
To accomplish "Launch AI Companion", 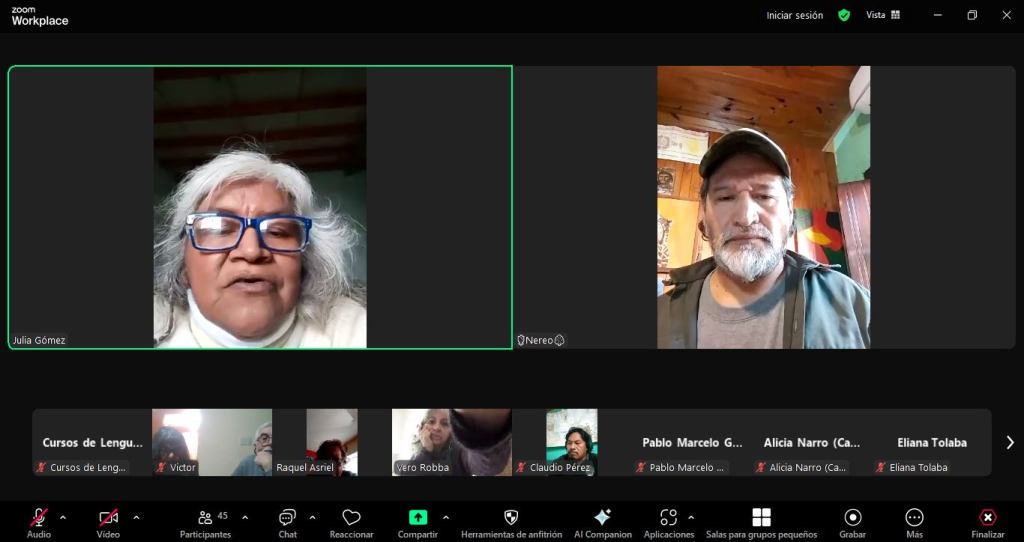I will (602, 517).
